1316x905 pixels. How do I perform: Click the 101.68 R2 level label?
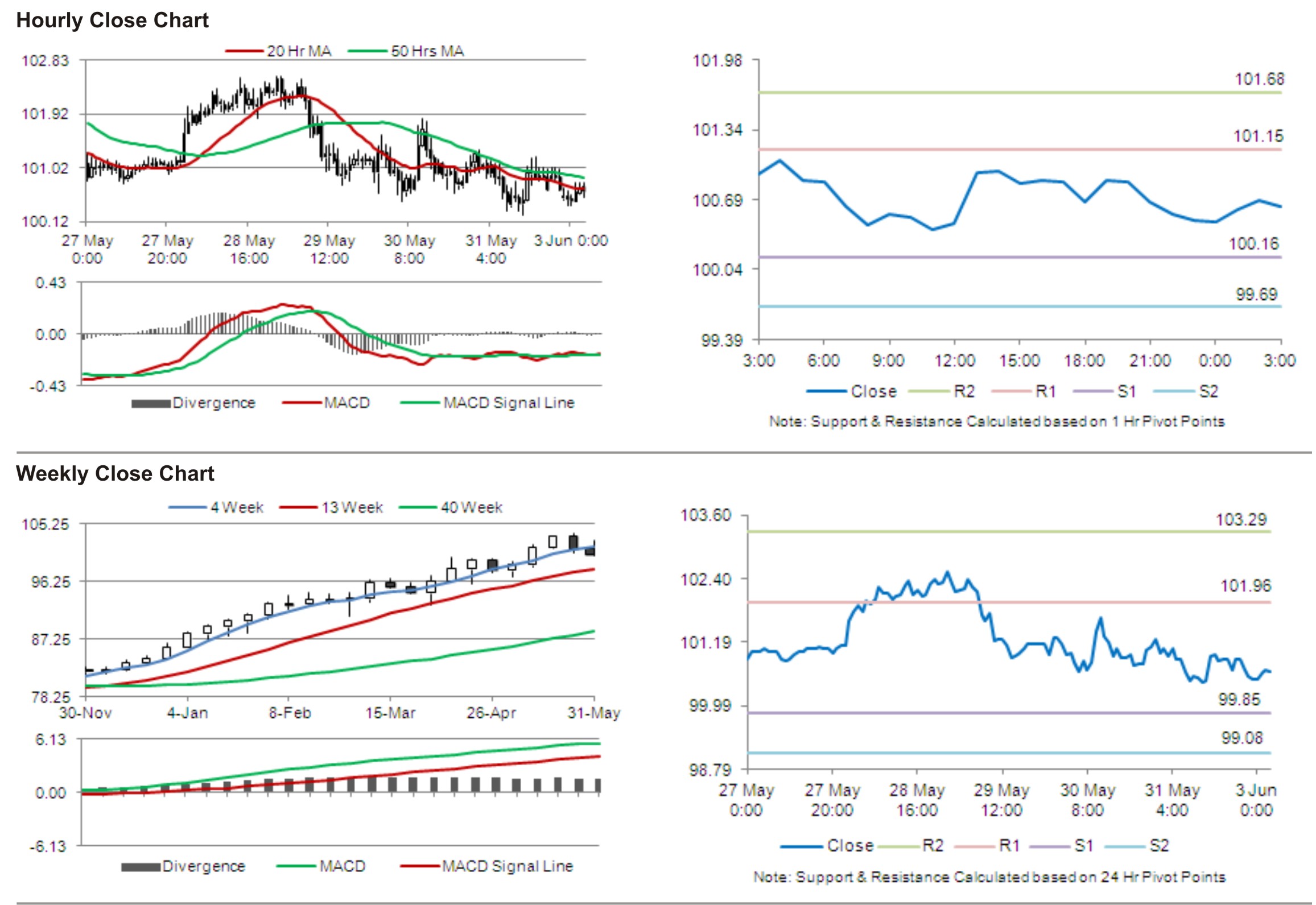pos(1259,79)
